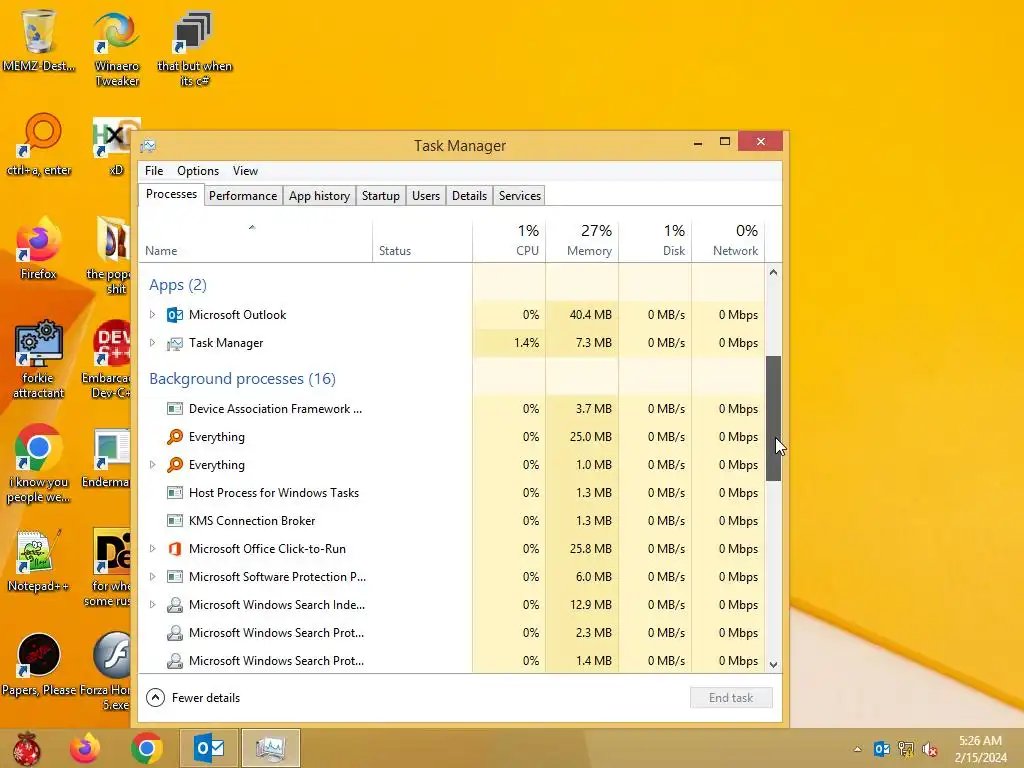Sort by the Status column header

pos(422,240)
